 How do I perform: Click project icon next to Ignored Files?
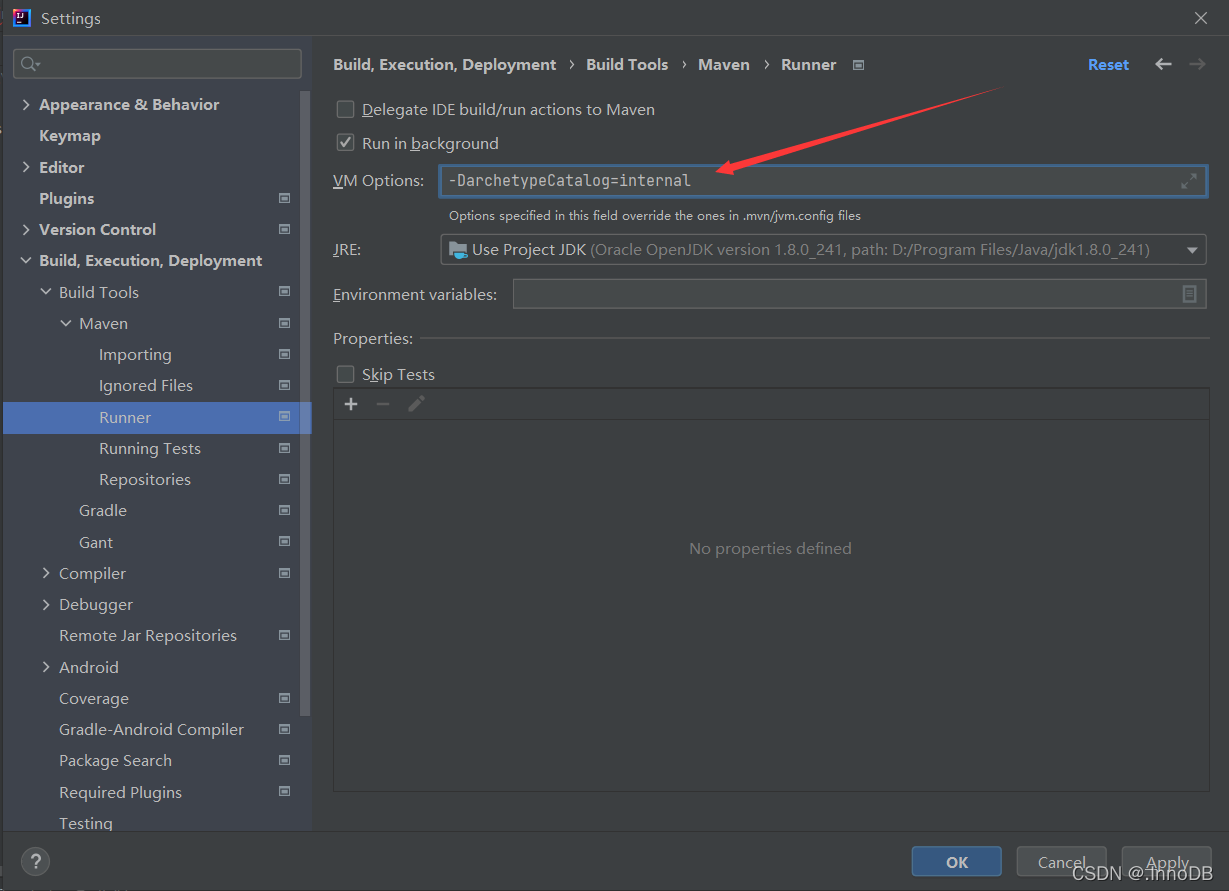coord(284,385)
